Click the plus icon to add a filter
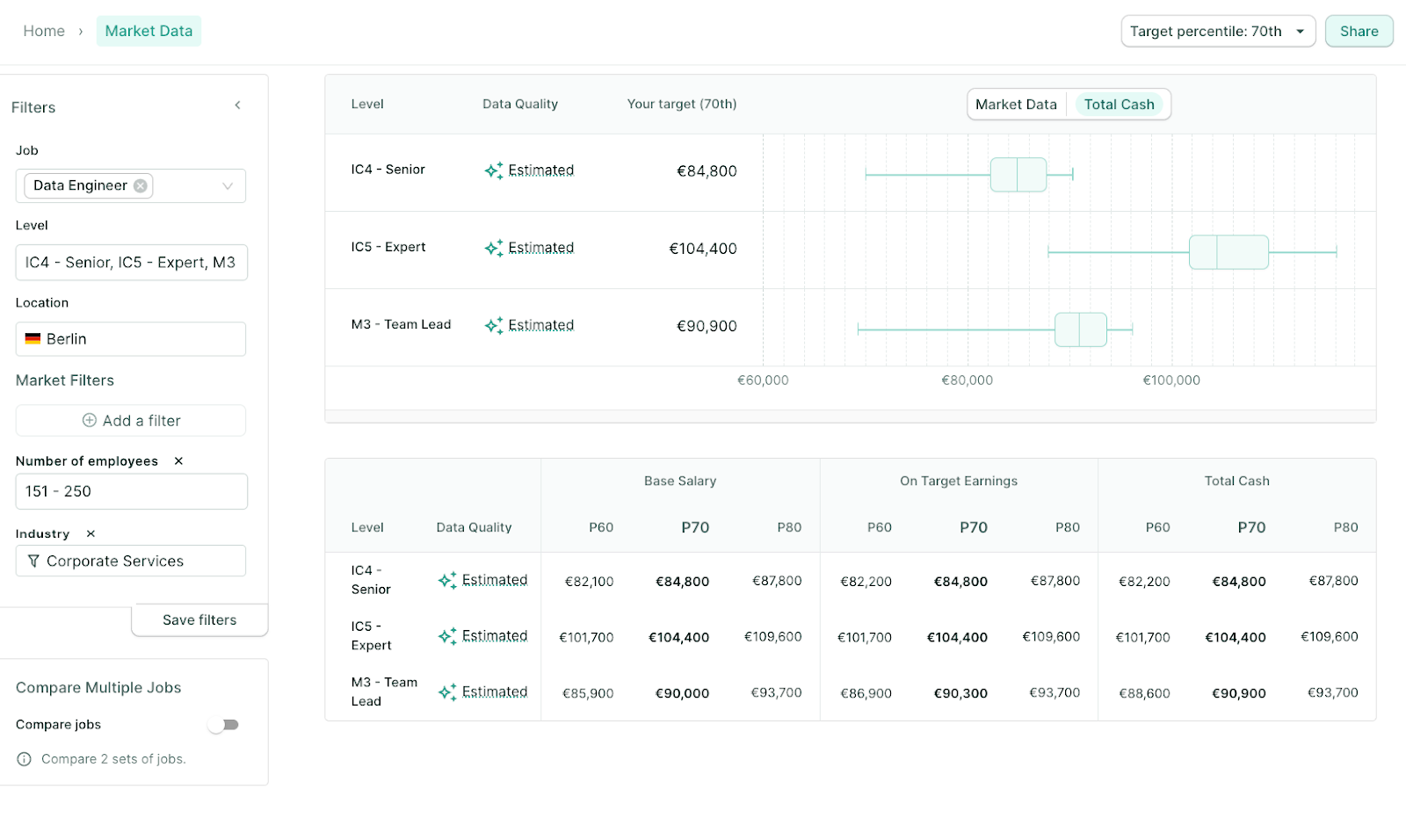 pos(89,420)
